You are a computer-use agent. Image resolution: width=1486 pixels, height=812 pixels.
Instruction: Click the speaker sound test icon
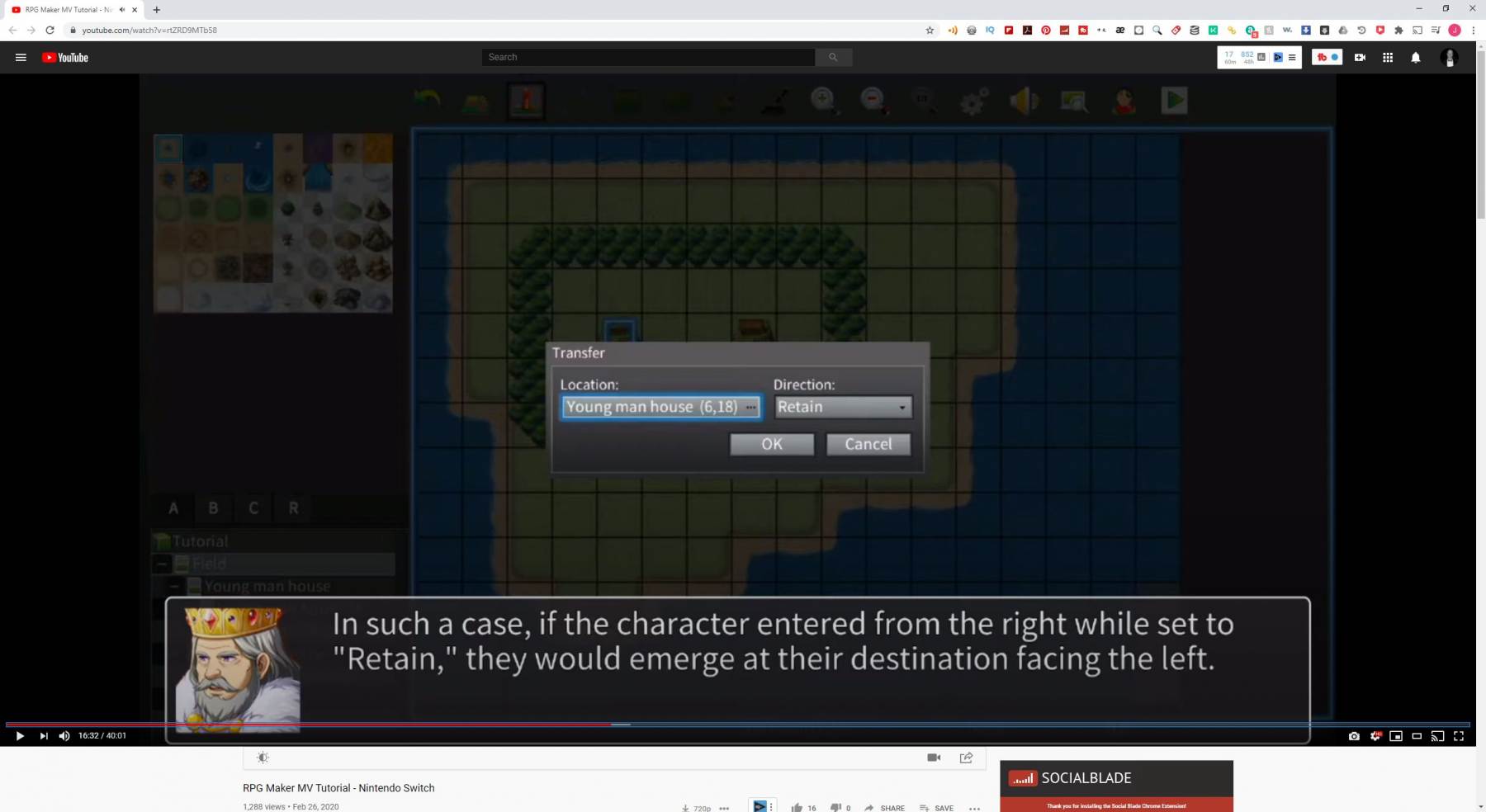pyautogui.click(x=1024, y=101)
